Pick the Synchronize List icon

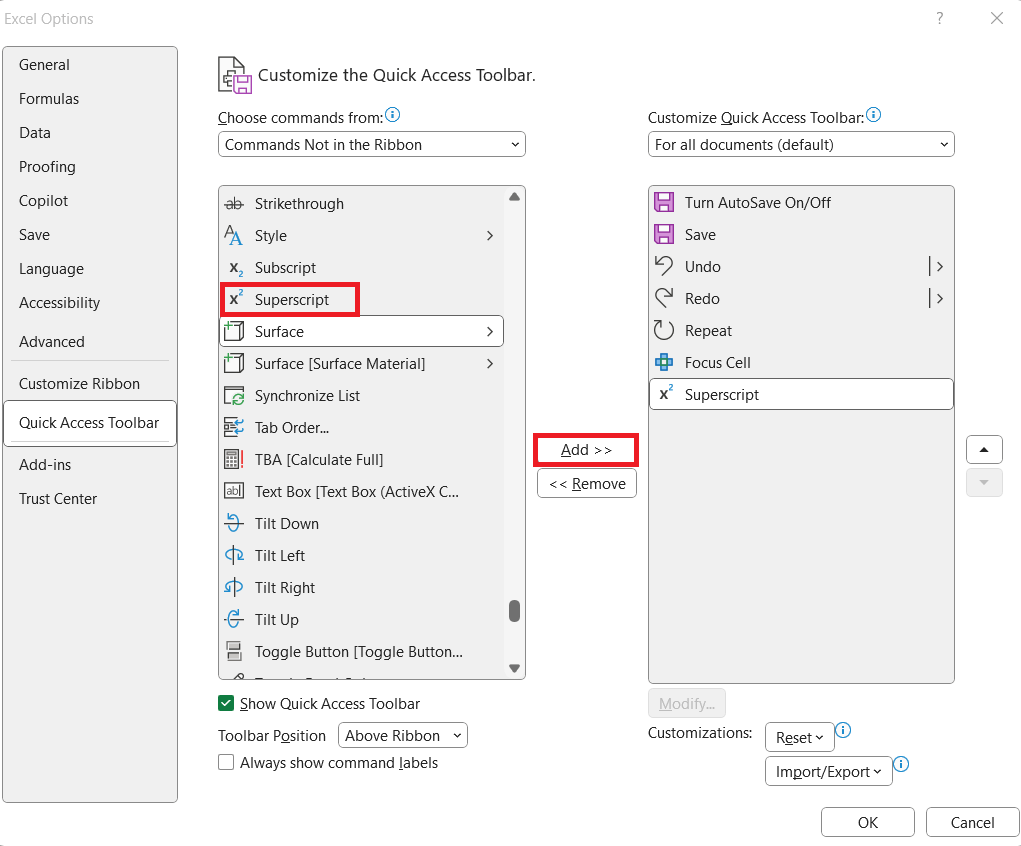click(x=234, y=395)
